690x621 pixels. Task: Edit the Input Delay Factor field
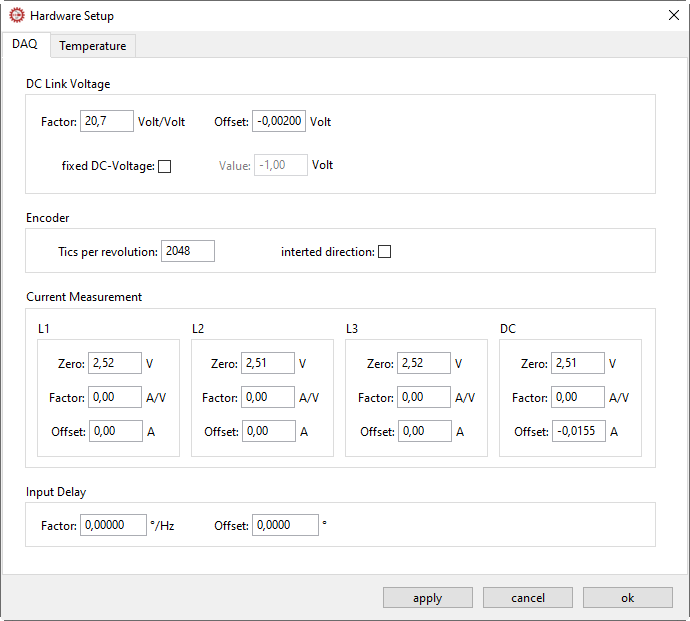point(113,525)
